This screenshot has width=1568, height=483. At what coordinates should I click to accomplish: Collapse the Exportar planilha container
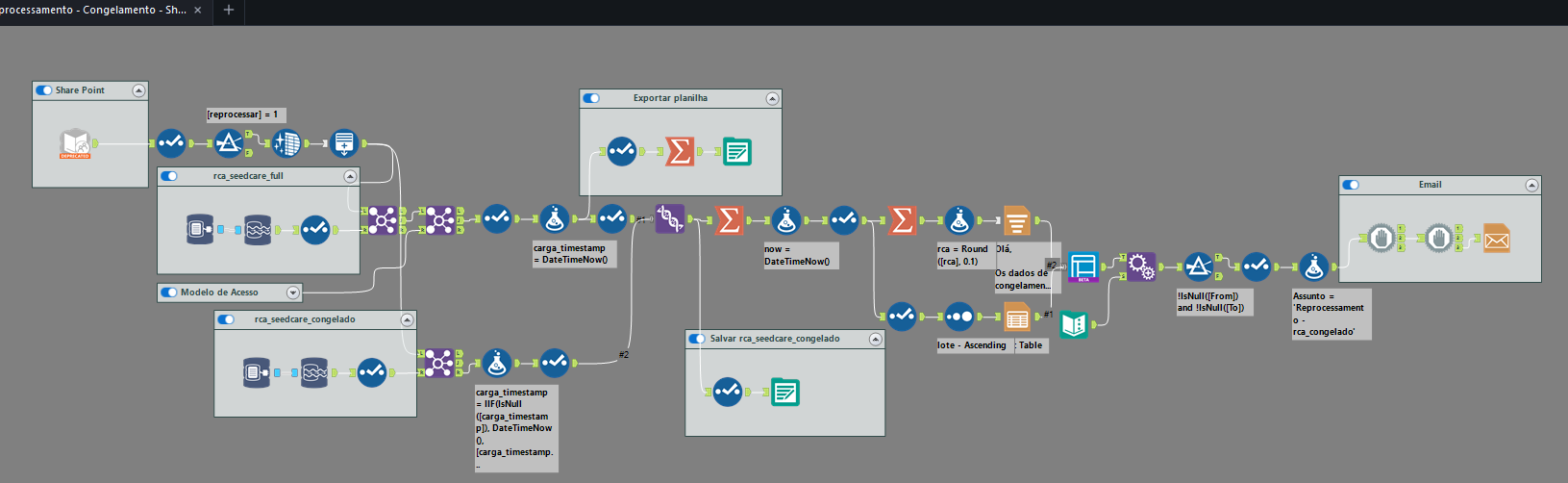pyautogui.click(x=772, y=99)
